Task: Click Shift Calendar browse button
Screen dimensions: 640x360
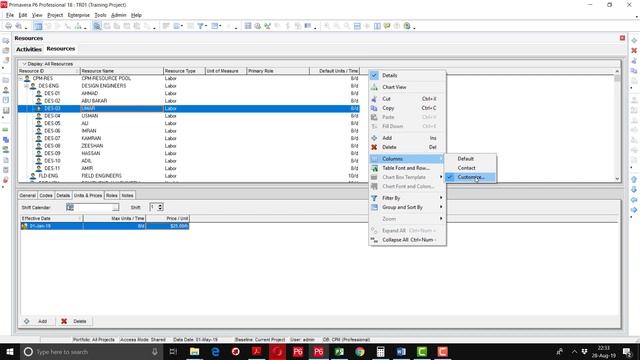Action: pos(116,207)
